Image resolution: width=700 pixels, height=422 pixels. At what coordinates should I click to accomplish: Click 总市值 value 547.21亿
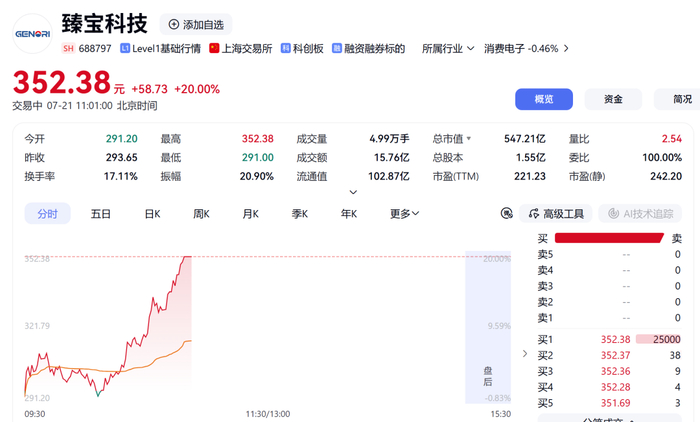pos(525,139)
